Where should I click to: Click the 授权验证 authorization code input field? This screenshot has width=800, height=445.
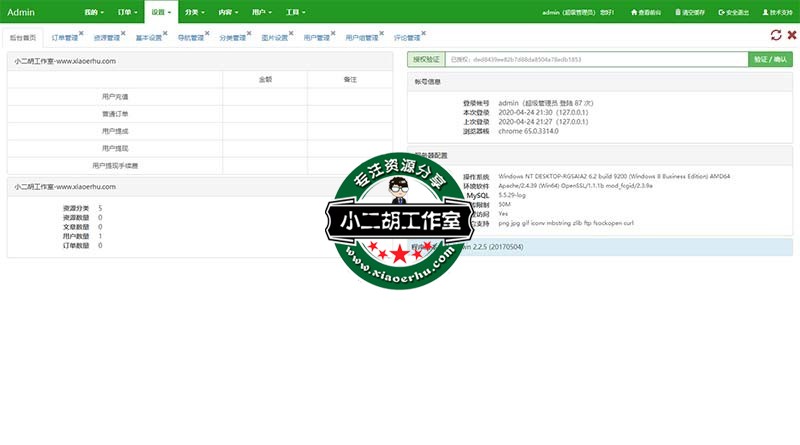pos(595,59)
